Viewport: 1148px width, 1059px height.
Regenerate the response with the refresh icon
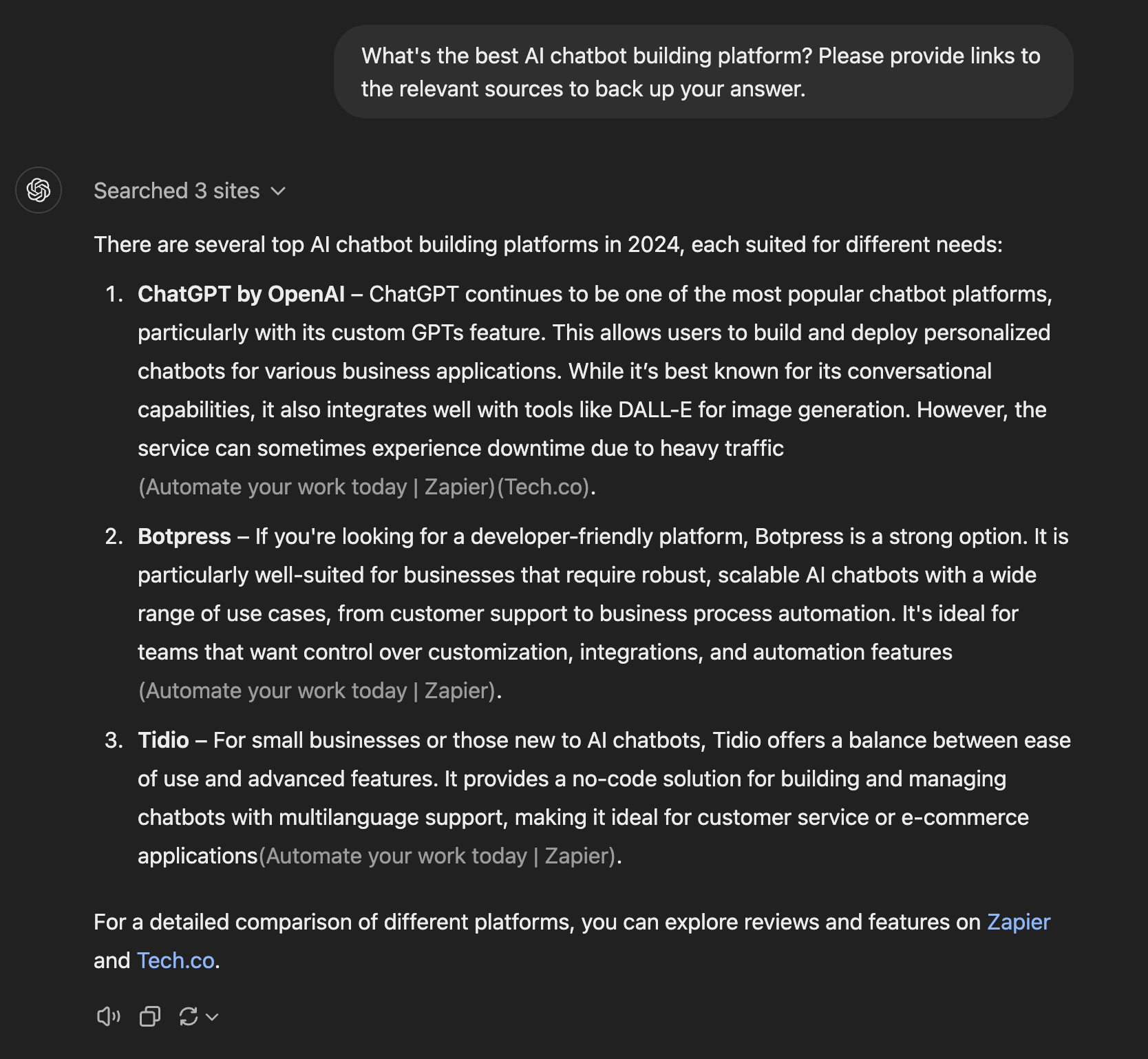pos(189,1016)
